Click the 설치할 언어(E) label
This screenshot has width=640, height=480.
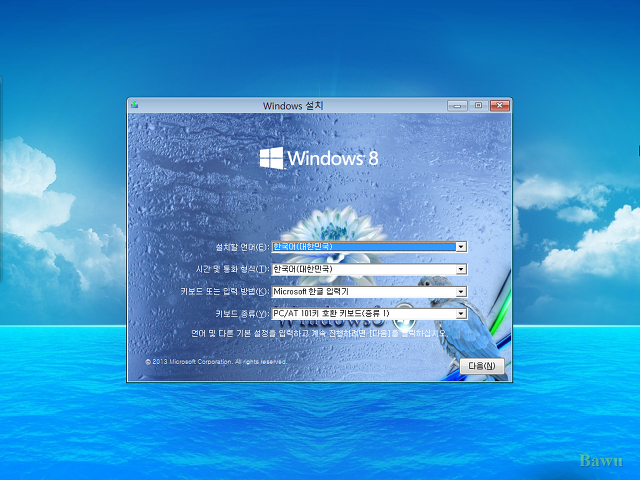pyautogui.click(x=242, y=247)
